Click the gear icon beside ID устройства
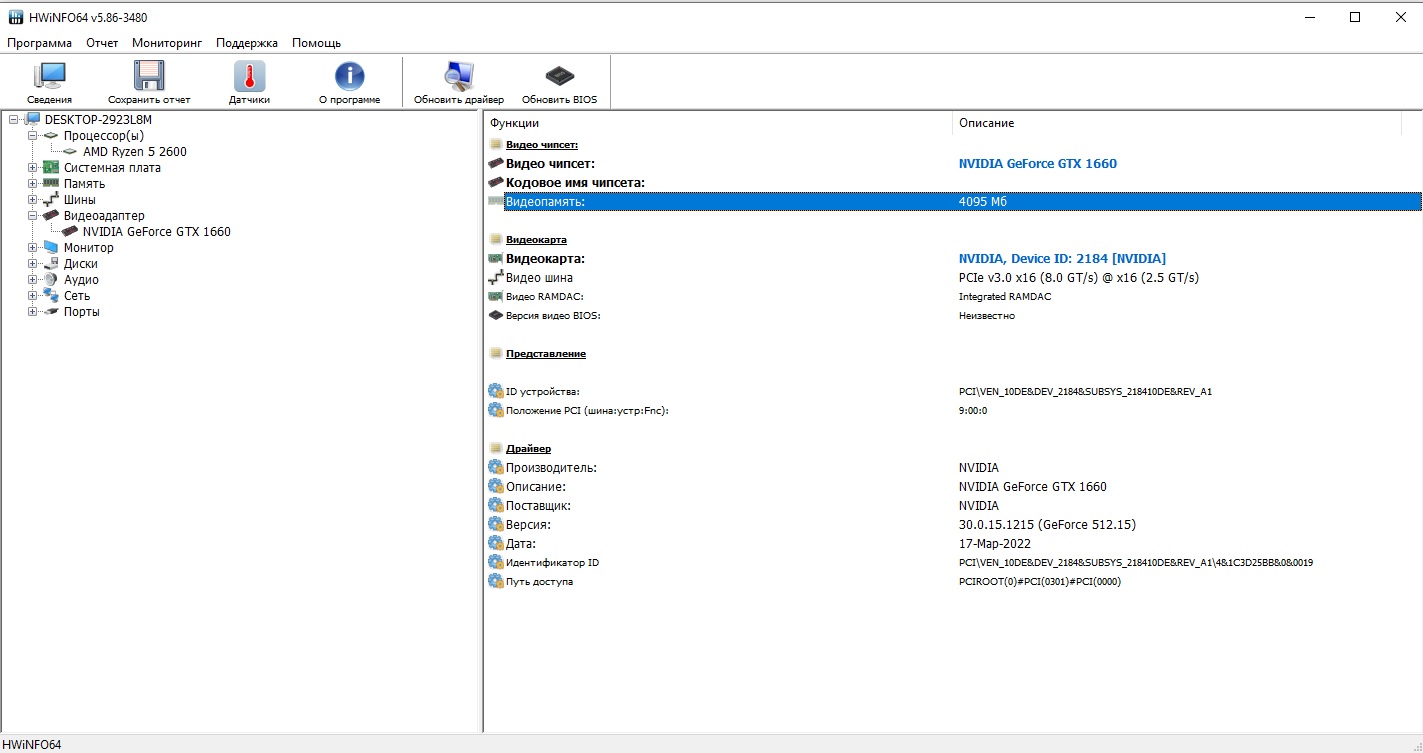The width and height of the screenshot is (1423, 753). click(x=496, y=391)
